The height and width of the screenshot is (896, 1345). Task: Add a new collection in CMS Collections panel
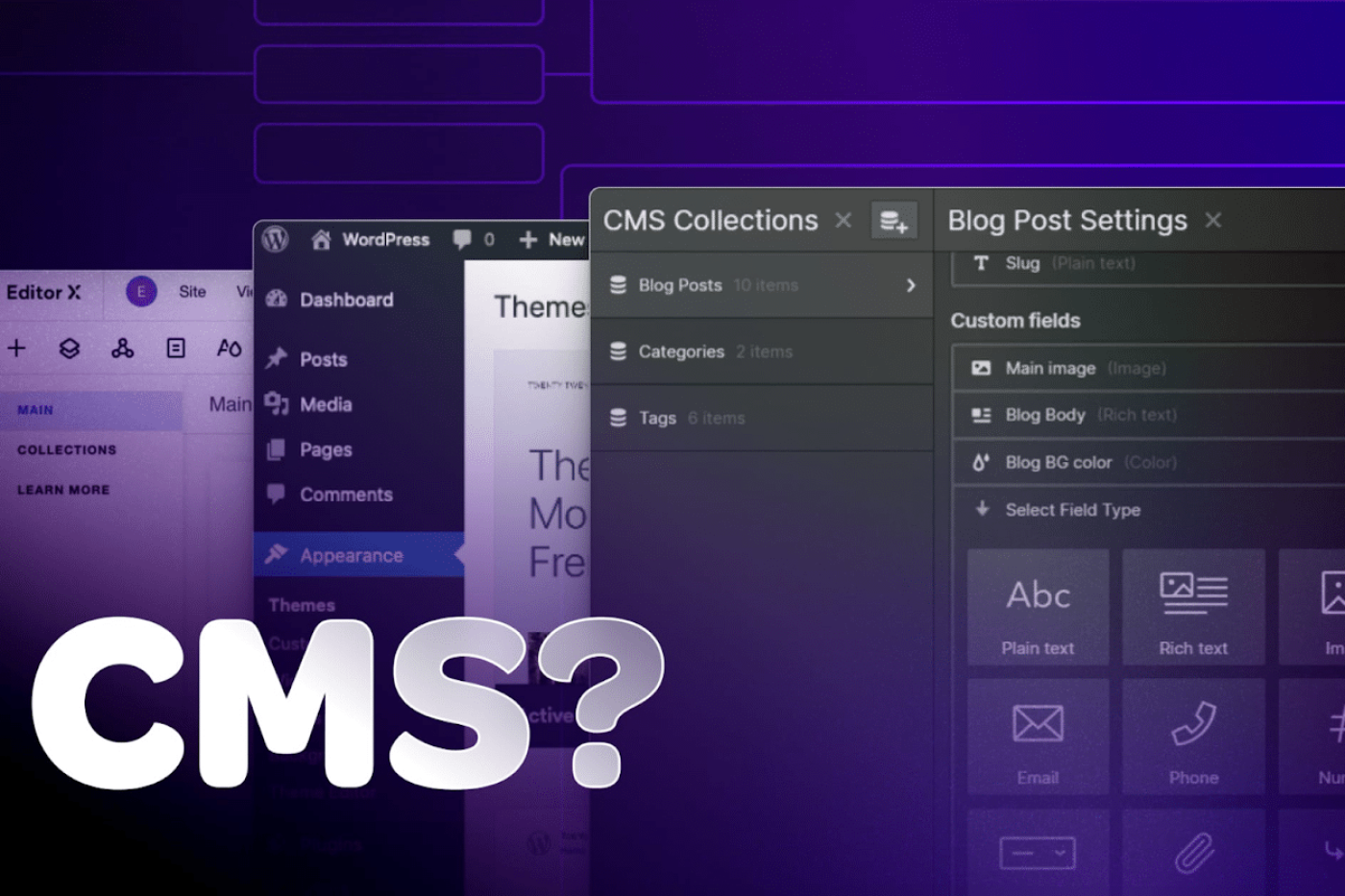[x=893, y=220]
